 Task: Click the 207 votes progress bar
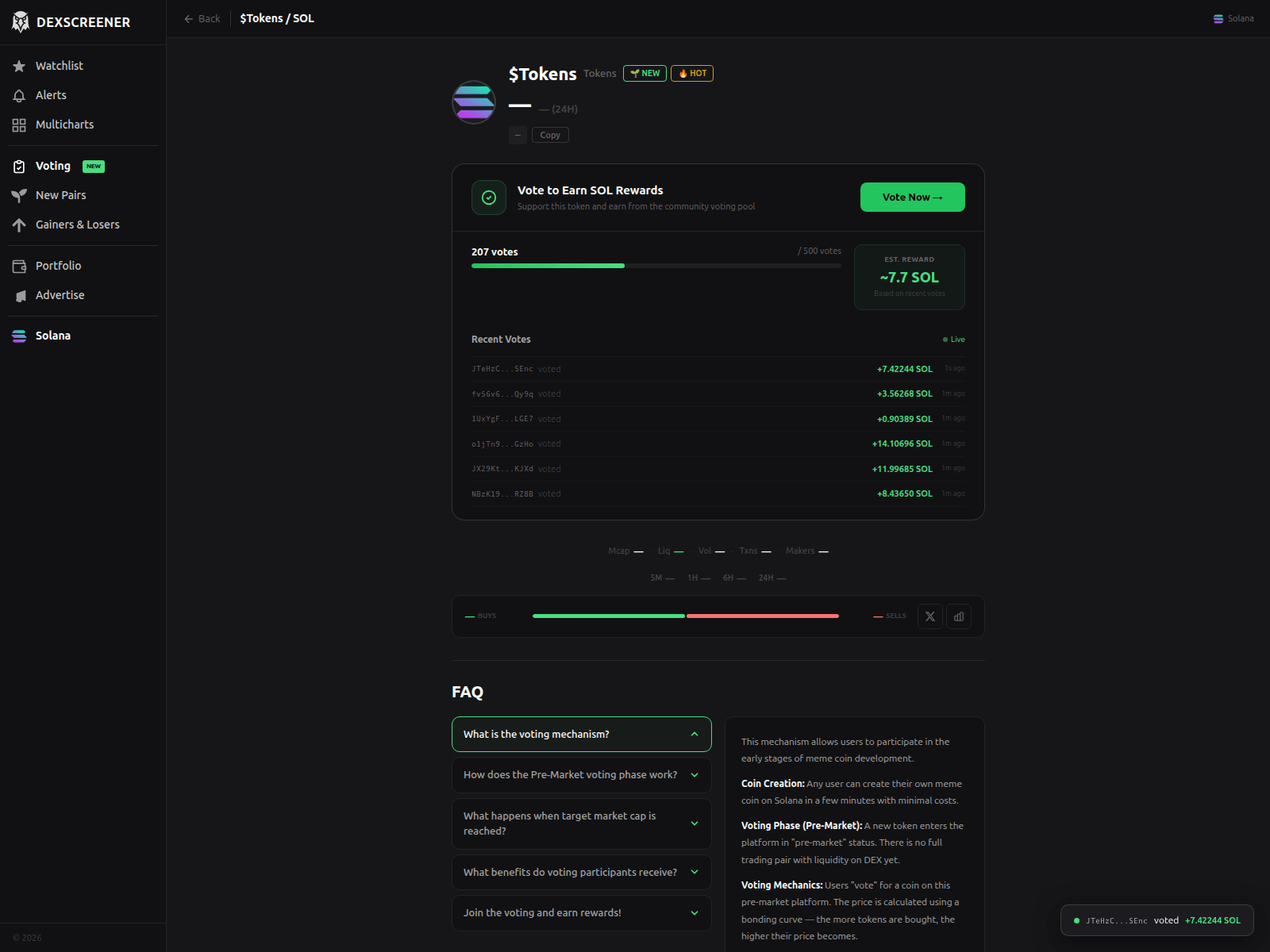[x=656, y=266]
